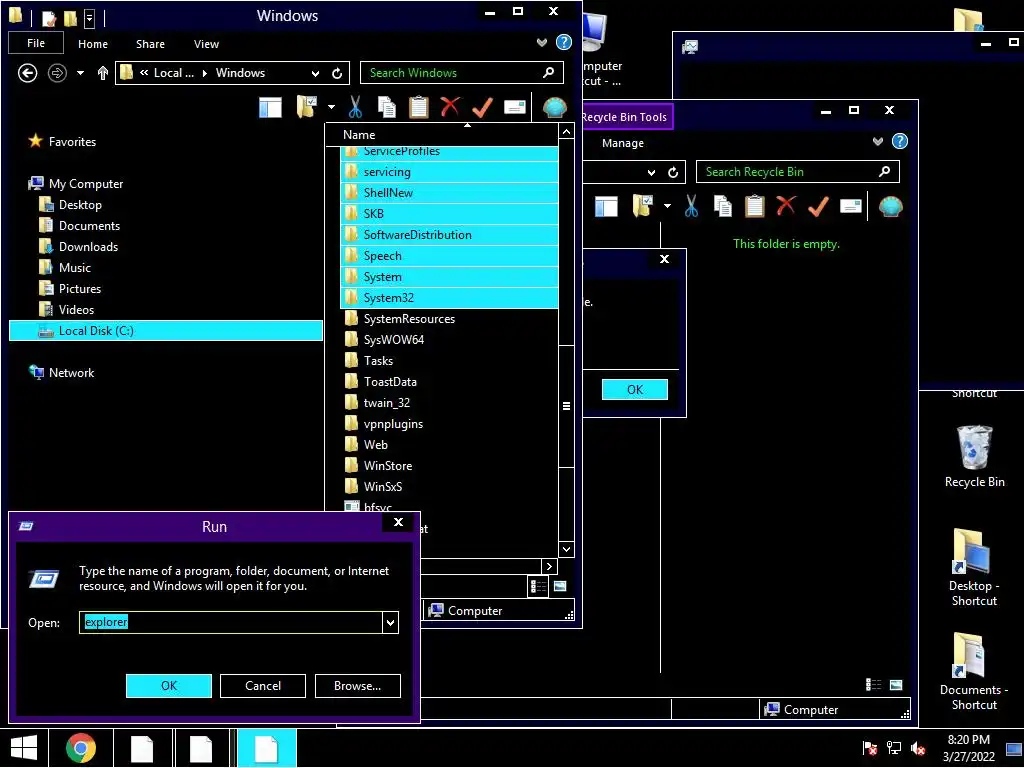Click Browse... in the Run dialog
The height and width of the screenshot is (768, 1024).
357,686
